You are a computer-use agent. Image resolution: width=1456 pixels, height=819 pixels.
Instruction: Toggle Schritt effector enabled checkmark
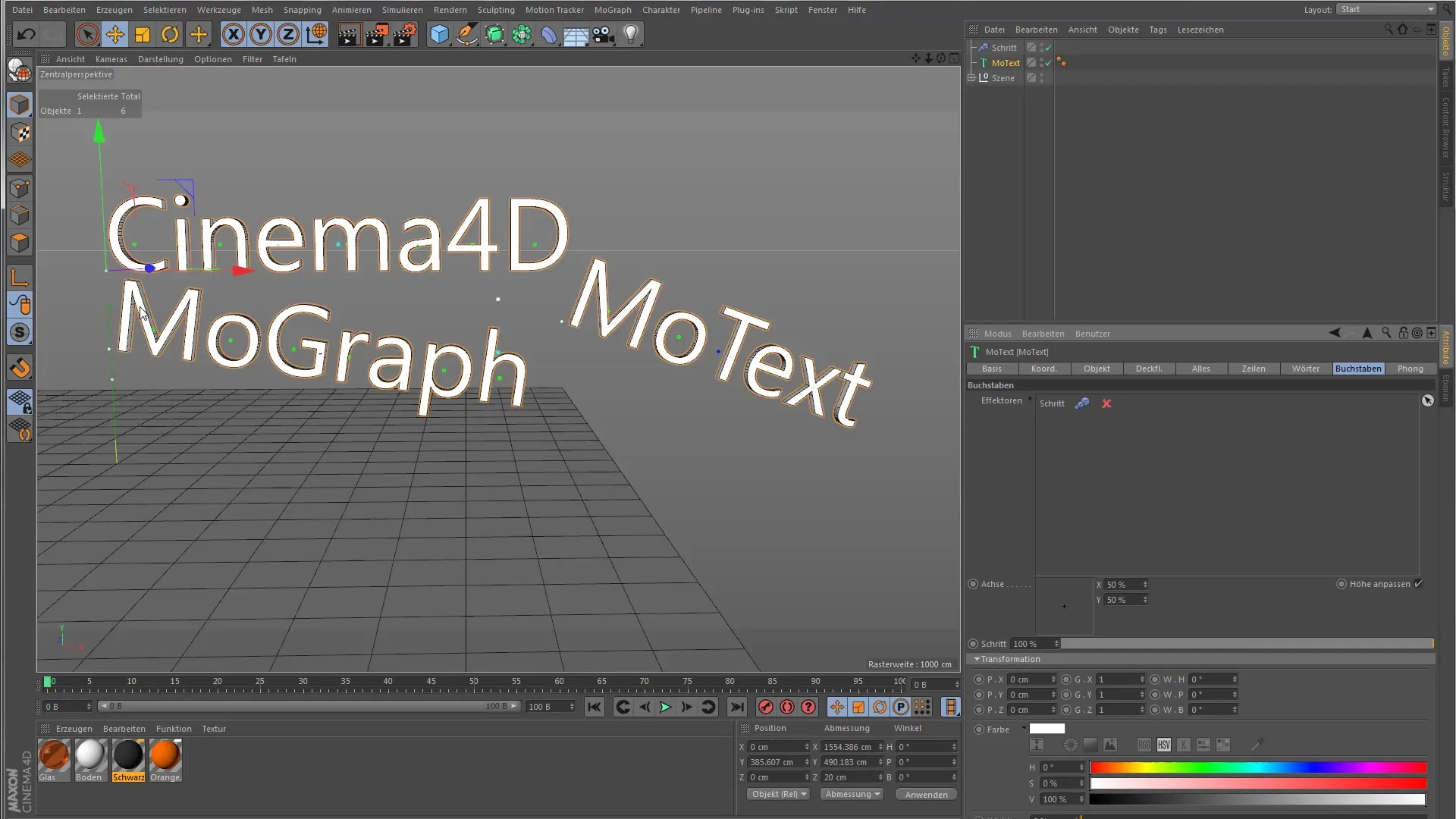[1049, 47]
